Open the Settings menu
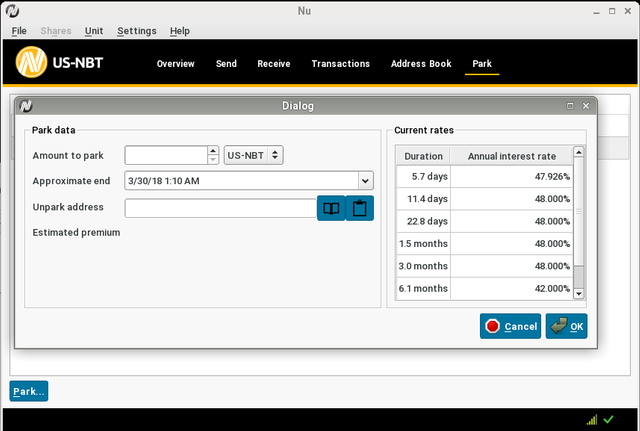Image resolution: width=640 pixels, height=431 pixels. 137,31
